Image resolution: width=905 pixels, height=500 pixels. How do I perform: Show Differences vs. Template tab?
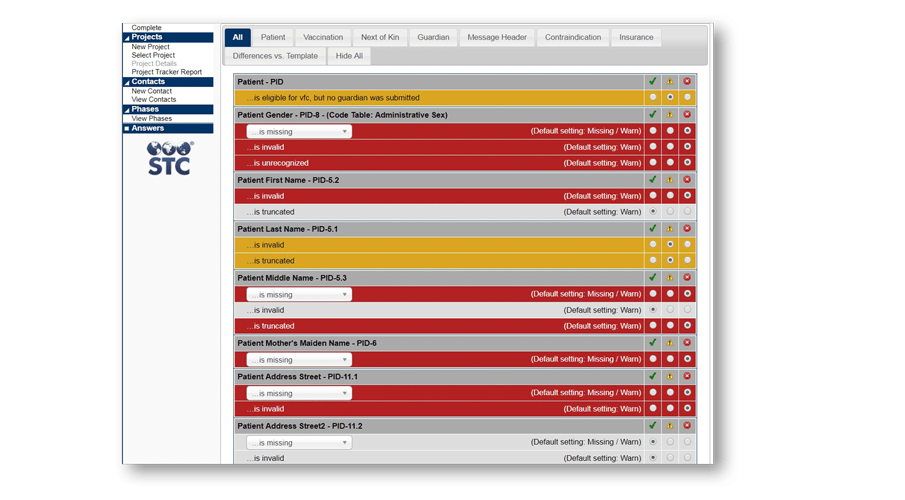coord(275,56)
